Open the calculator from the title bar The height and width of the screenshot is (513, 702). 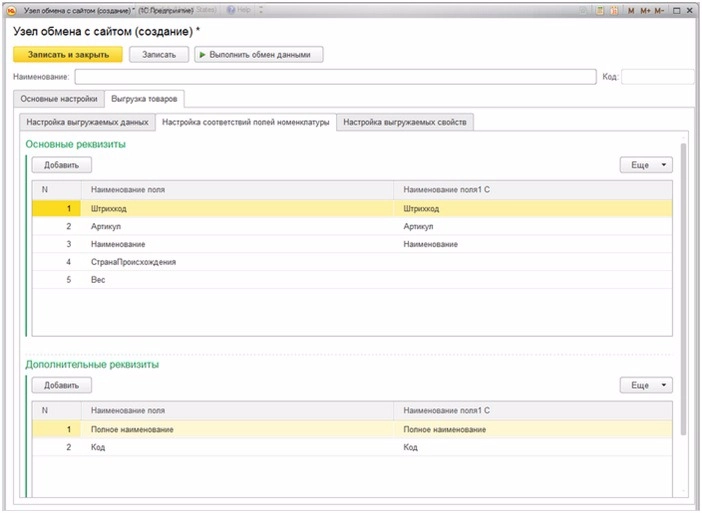click(599, 9)
